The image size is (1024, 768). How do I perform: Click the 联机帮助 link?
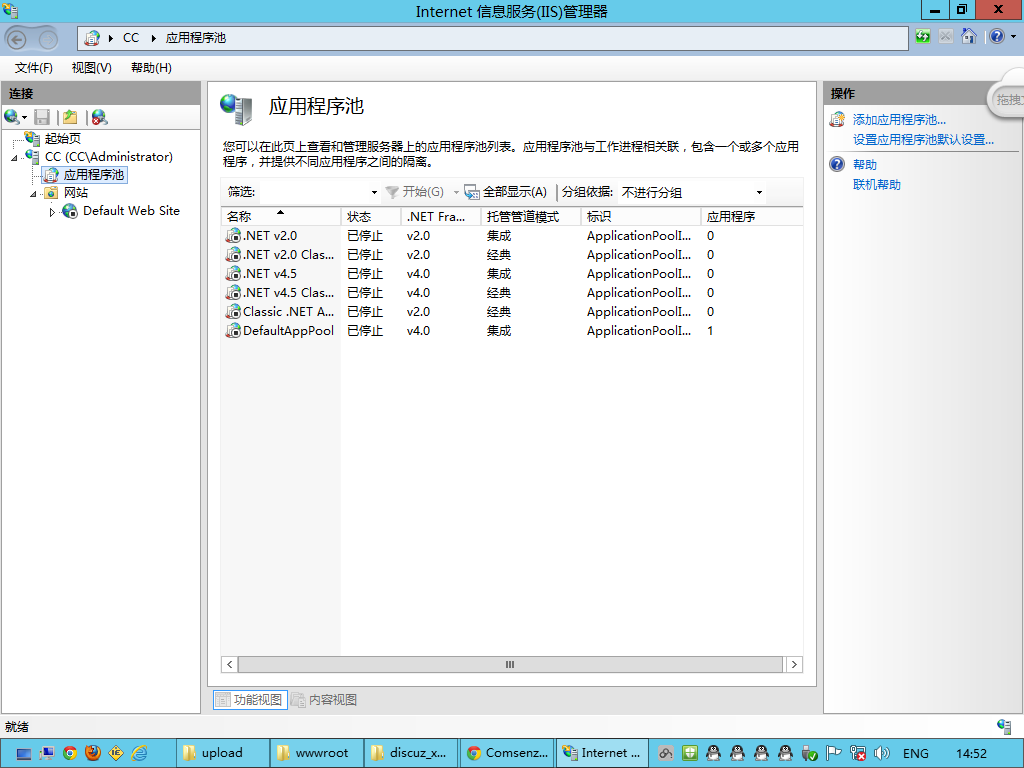point(876,185)
